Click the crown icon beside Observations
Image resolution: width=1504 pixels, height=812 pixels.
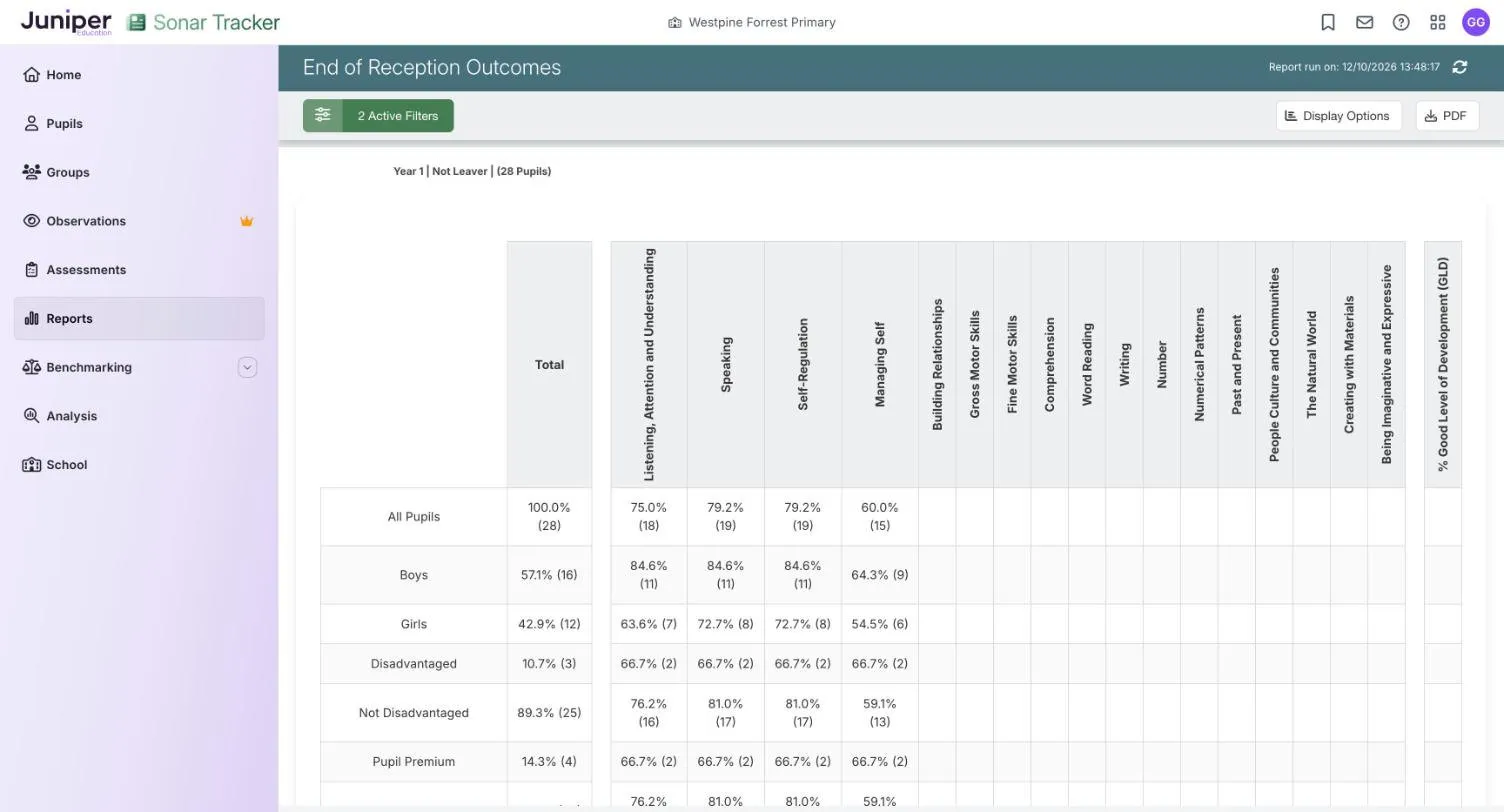[x=246, y=221]
